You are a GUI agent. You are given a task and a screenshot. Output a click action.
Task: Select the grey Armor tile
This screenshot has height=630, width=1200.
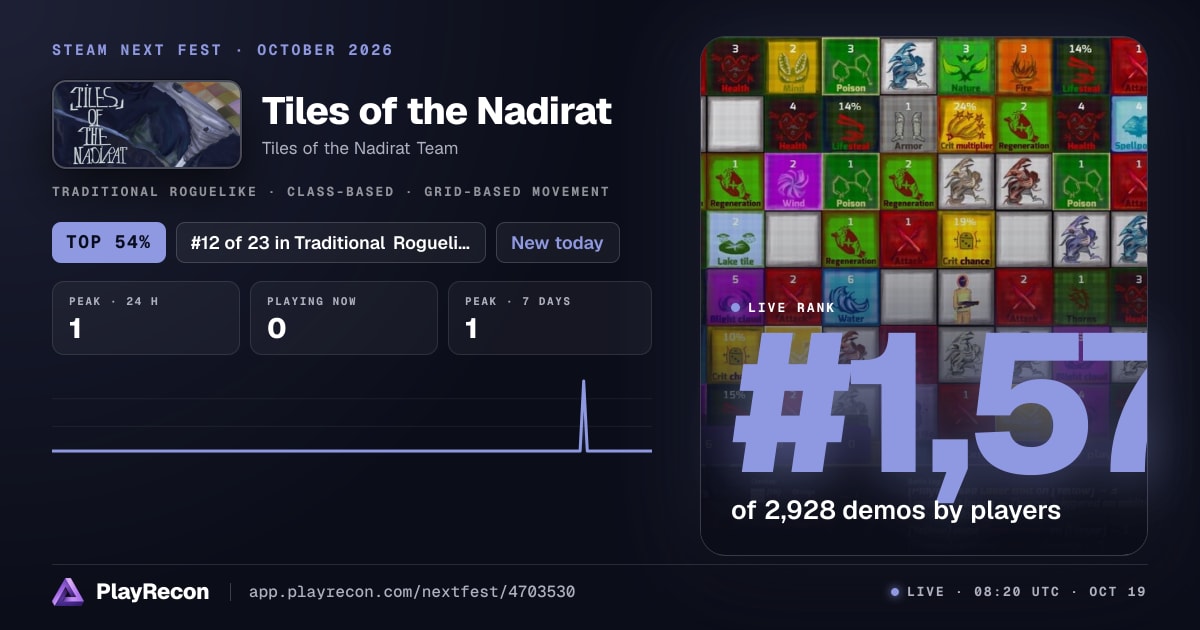click(908, 124)
